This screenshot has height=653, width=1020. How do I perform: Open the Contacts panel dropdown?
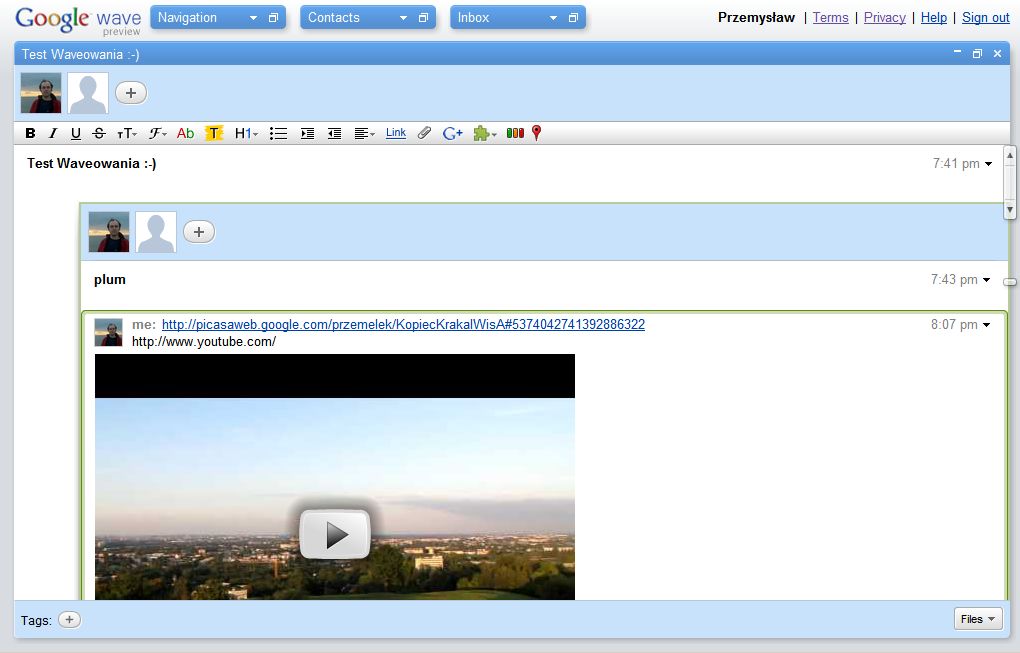pyautogui.click(x=403, y=18)
